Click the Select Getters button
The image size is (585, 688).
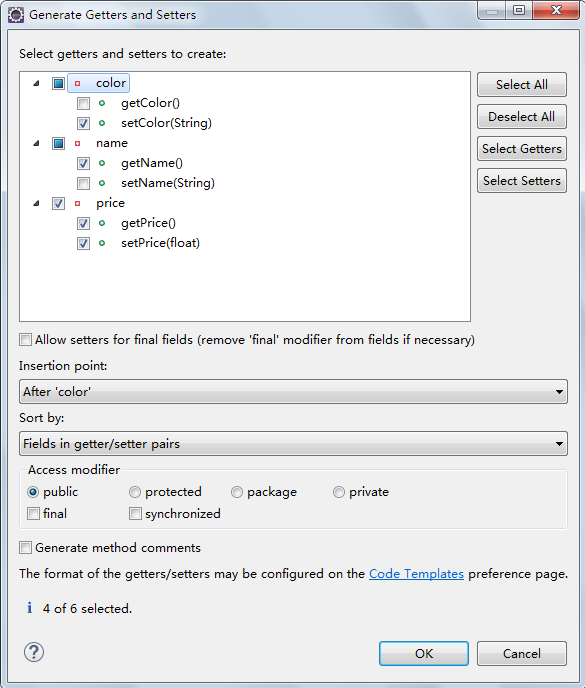(522, 149)
